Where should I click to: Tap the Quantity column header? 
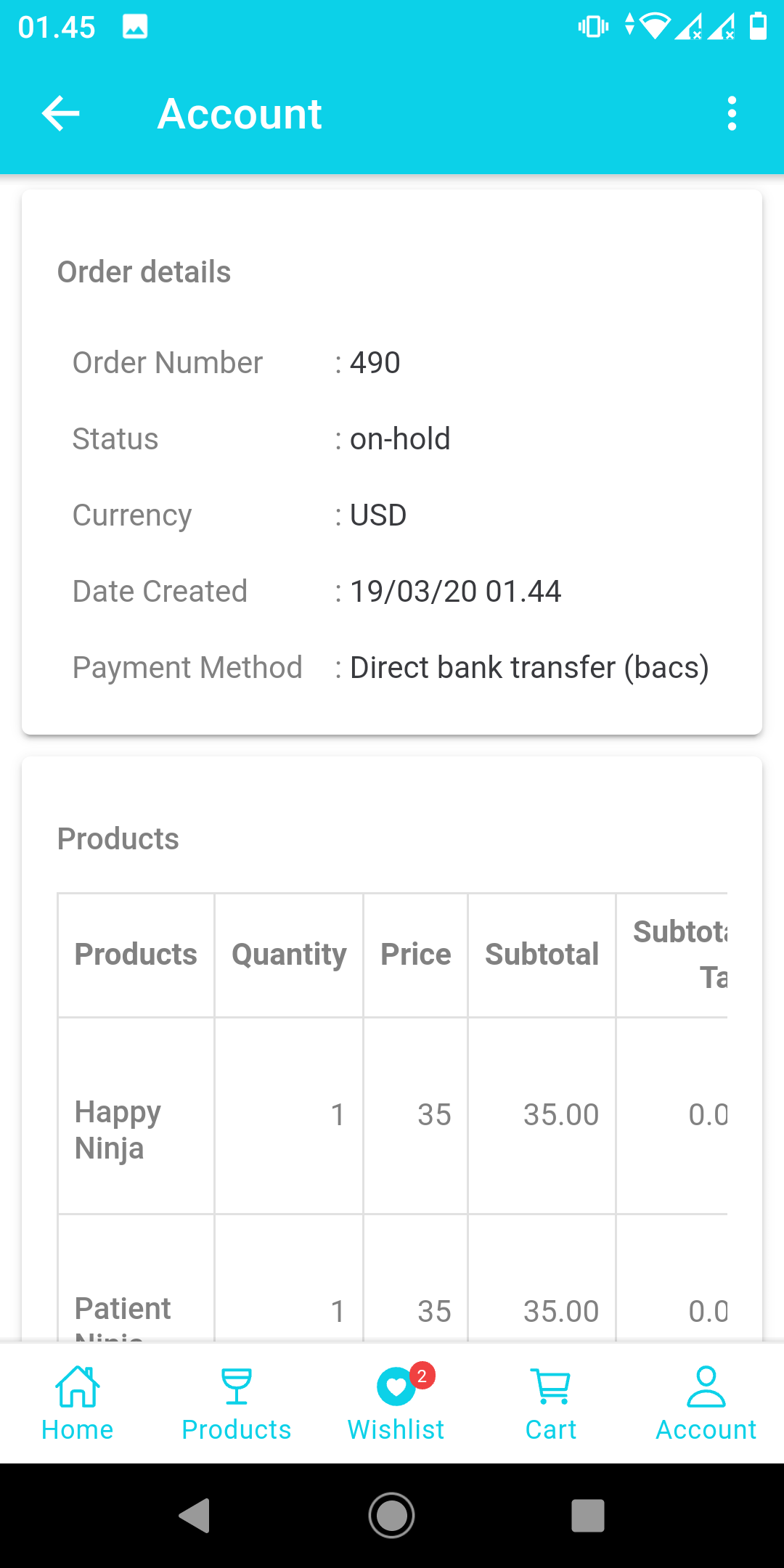pos(289,955)
